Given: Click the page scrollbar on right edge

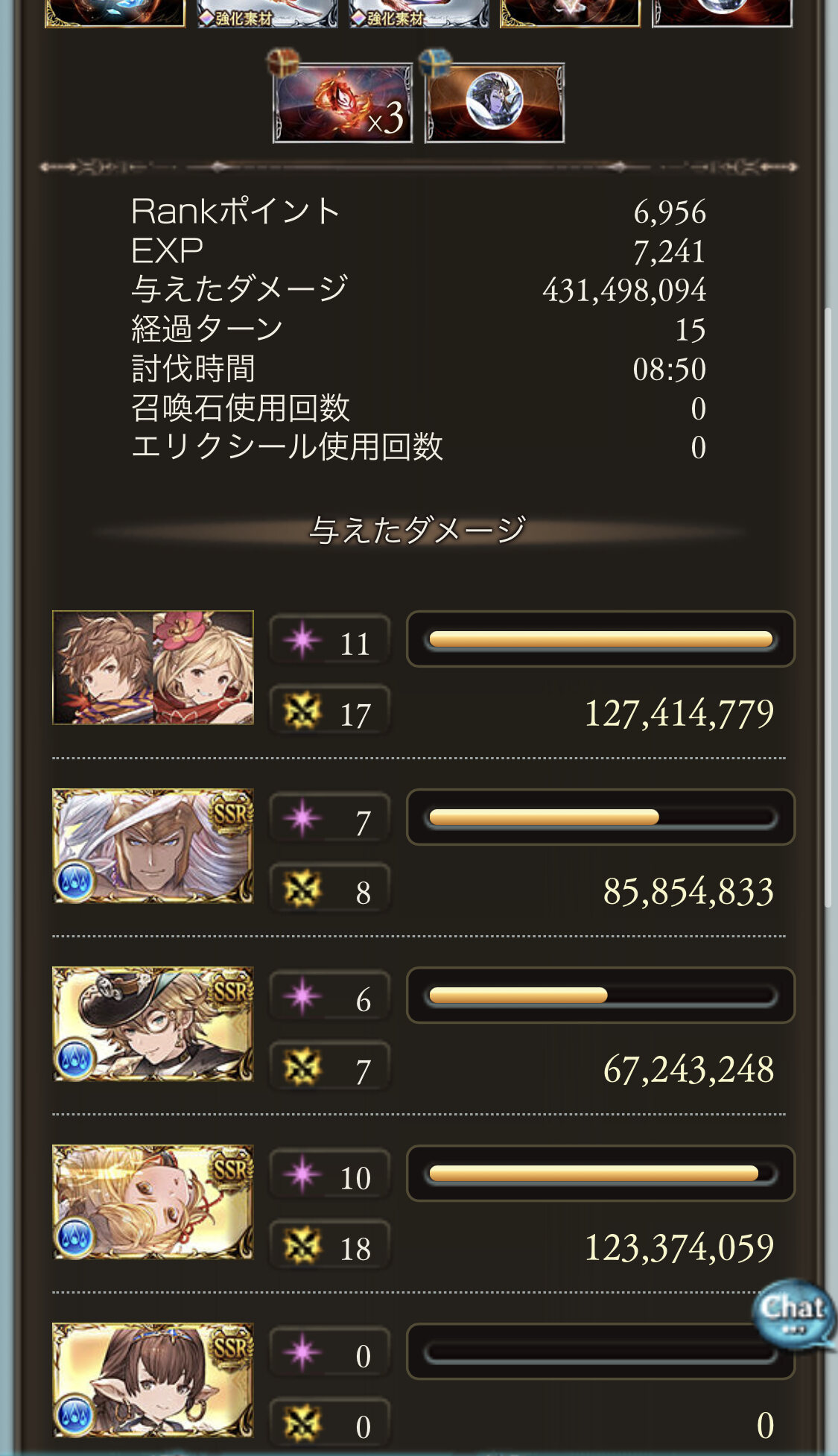Looking at the screenshot, I should tap(828, 607).
